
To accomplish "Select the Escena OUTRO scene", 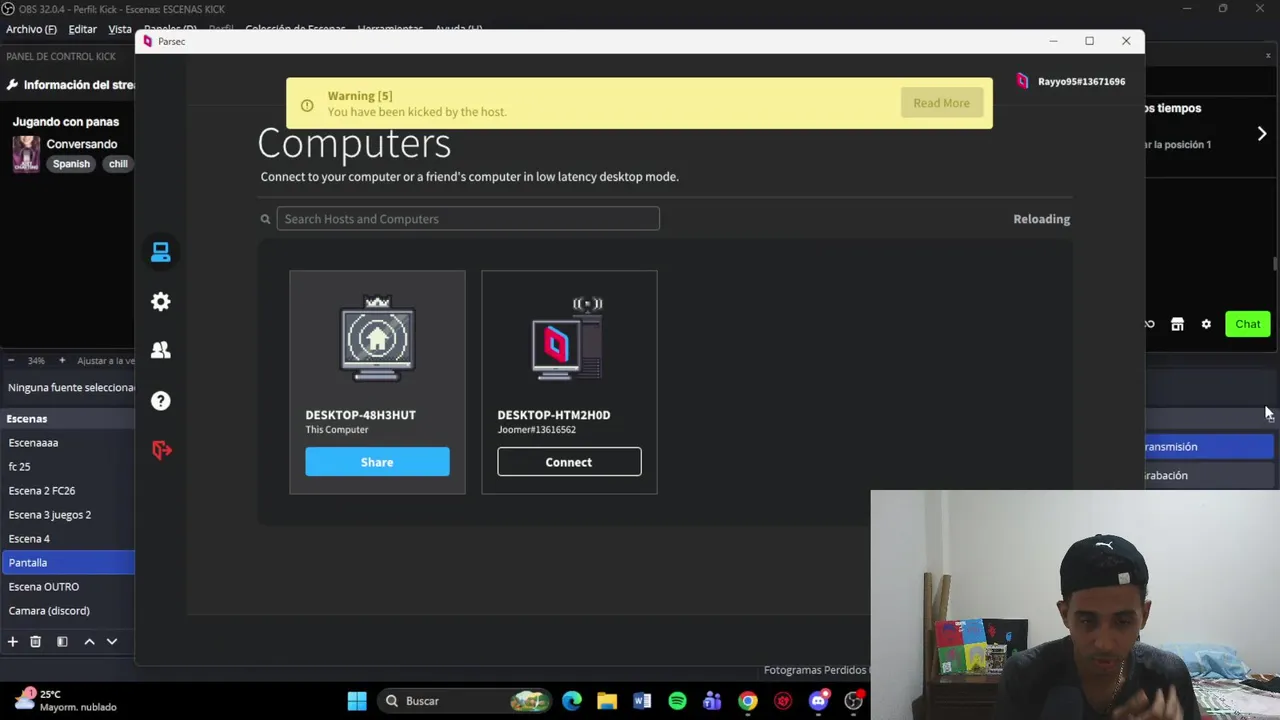I will pyautogui.click(x=68, y=587).
